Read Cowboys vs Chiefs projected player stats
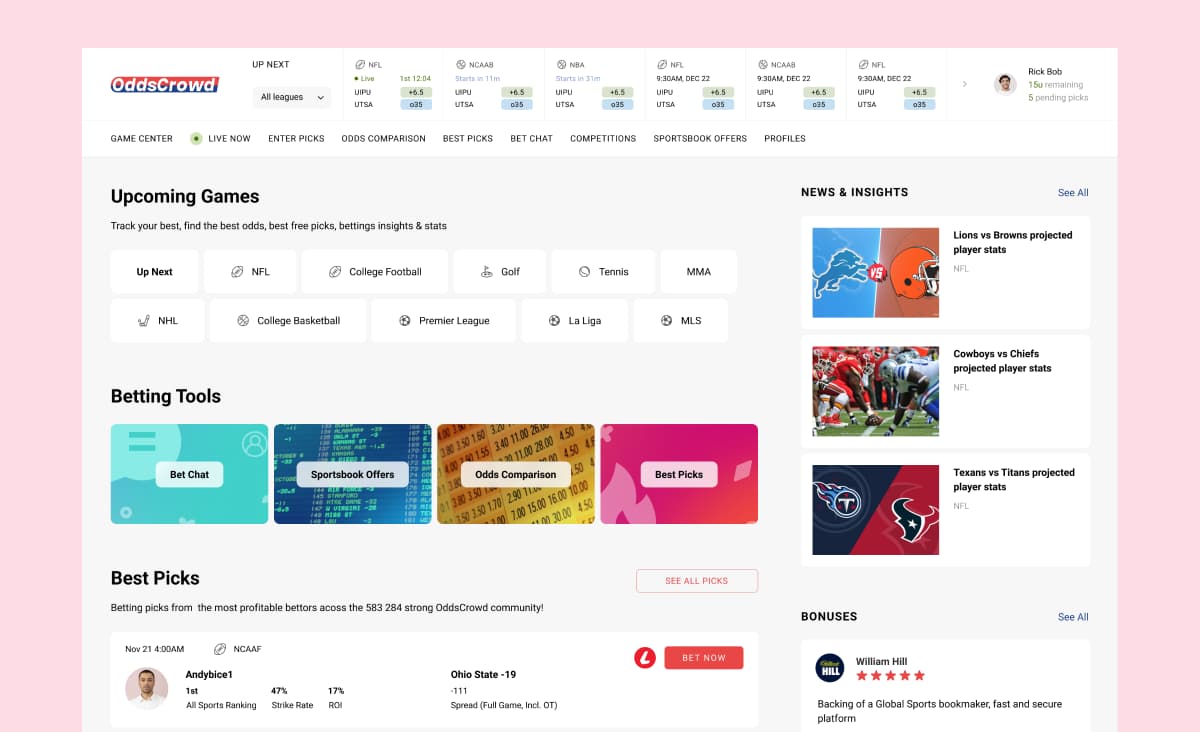The image size is (1200, 732). pos(1002,361)
